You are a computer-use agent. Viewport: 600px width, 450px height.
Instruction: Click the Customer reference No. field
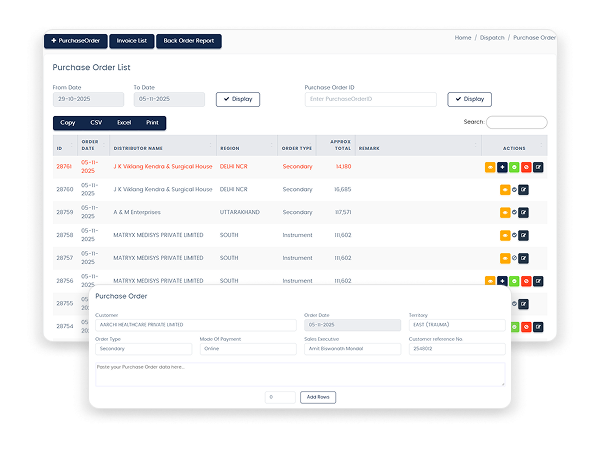457,349
